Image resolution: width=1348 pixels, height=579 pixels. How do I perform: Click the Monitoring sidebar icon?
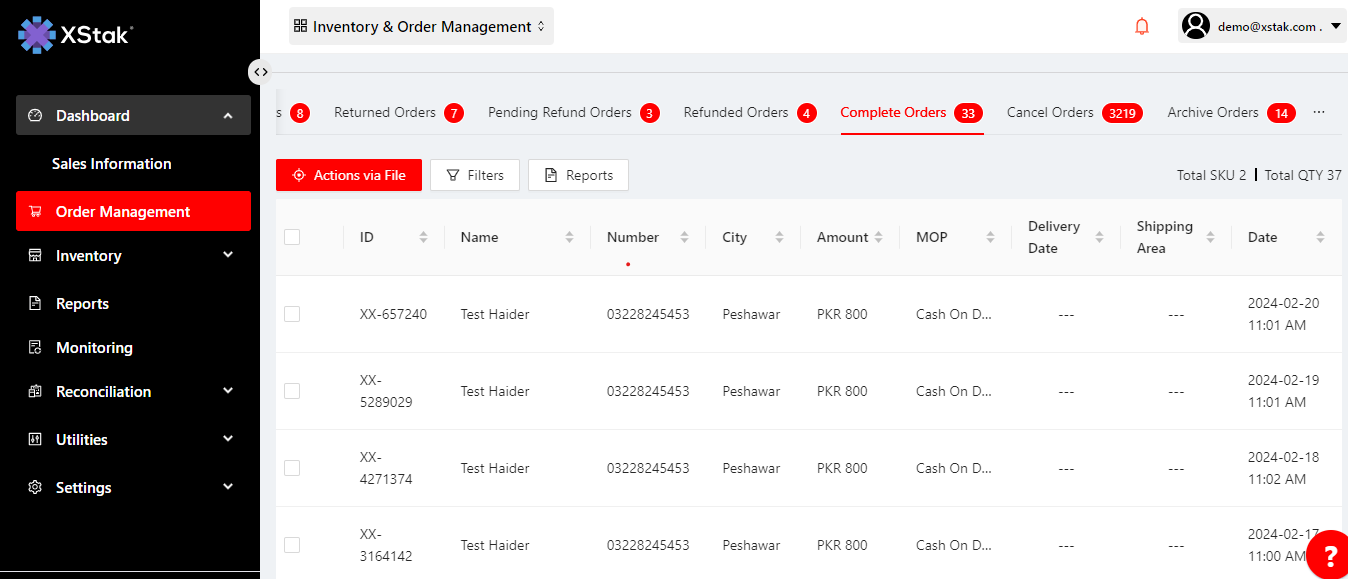[35, 348]
